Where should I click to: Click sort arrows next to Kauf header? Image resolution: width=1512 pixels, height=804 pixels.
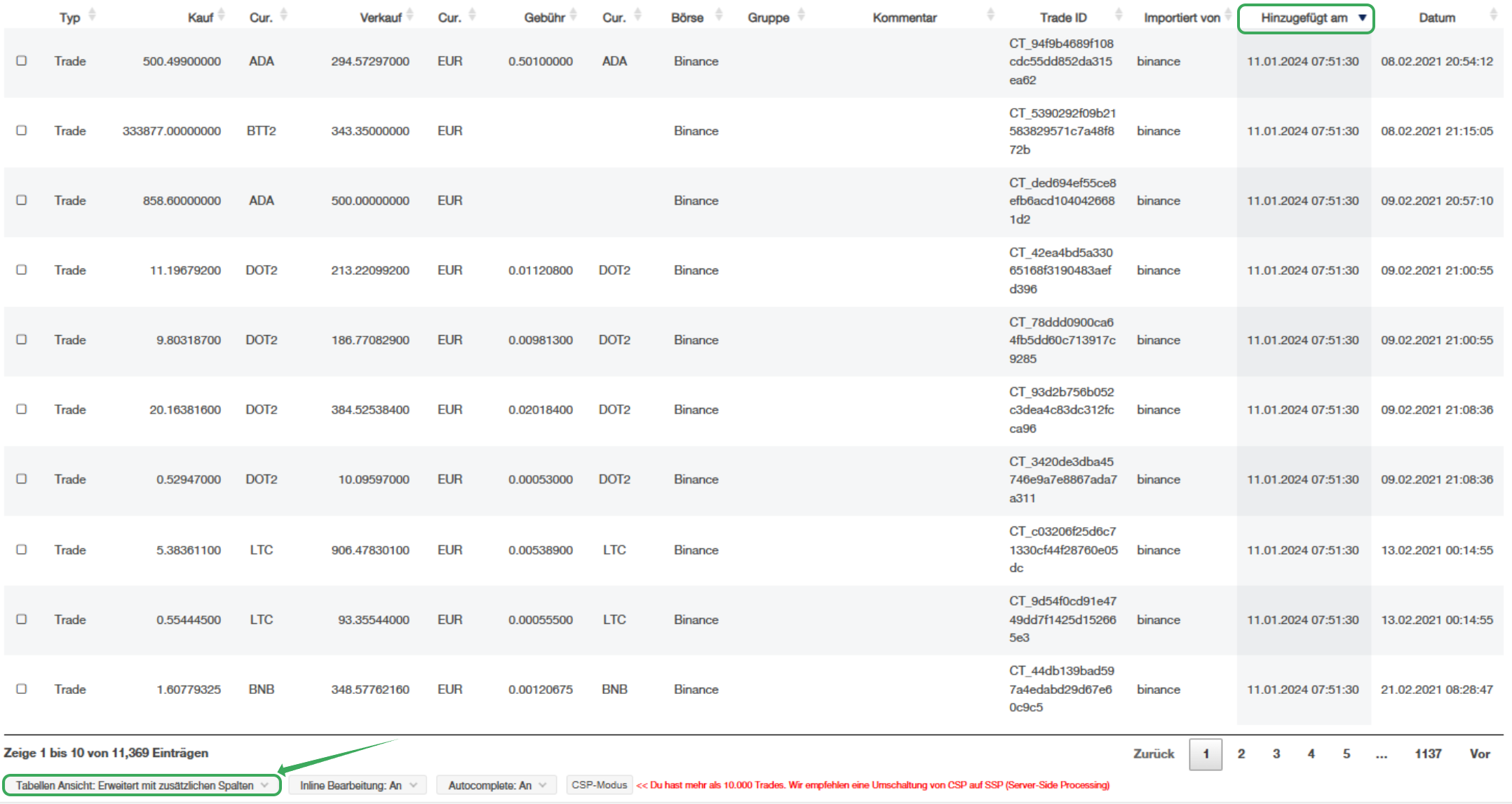222,15
